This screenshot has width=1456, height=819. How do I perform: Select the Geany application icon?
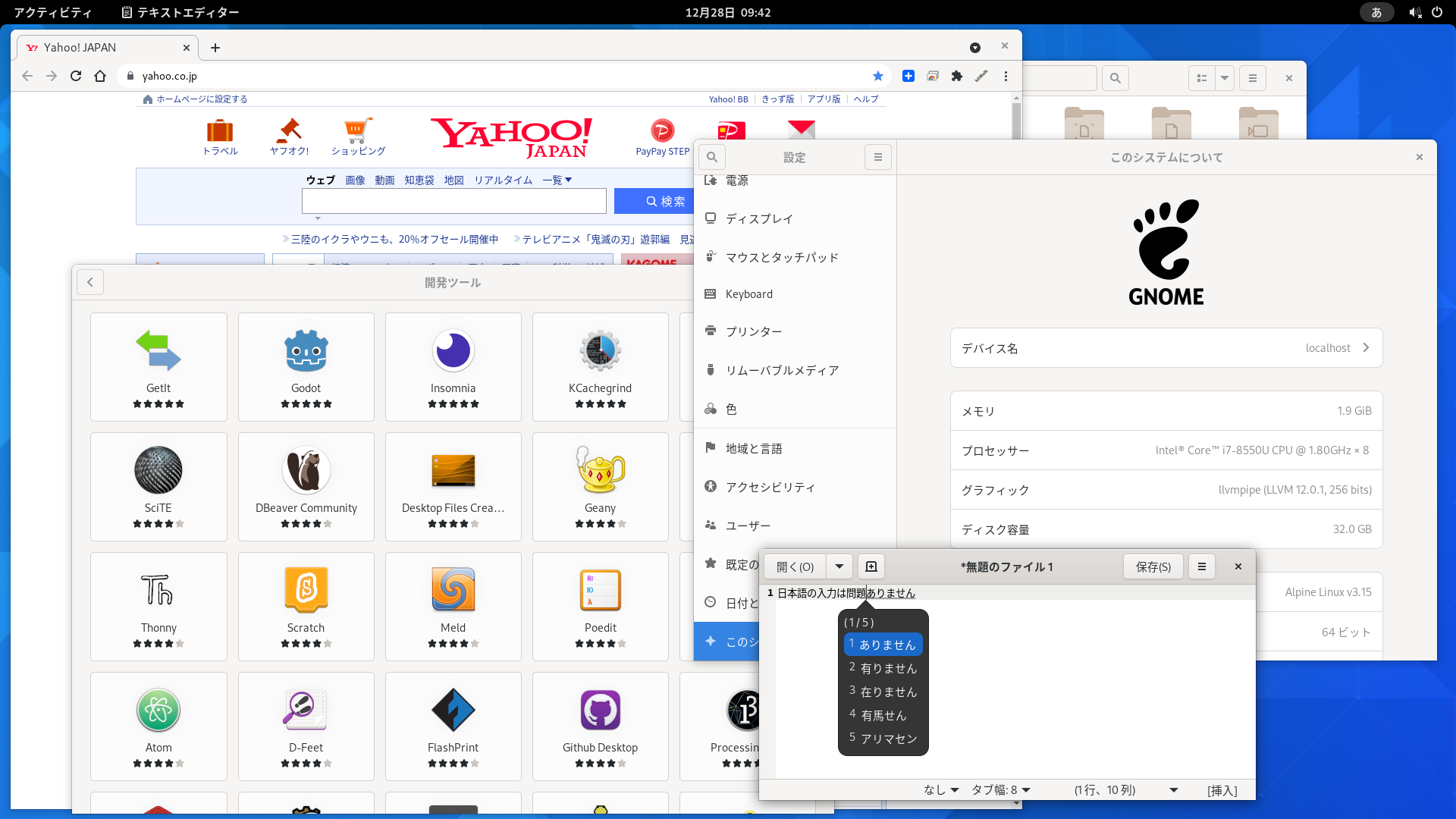point(600,470)
